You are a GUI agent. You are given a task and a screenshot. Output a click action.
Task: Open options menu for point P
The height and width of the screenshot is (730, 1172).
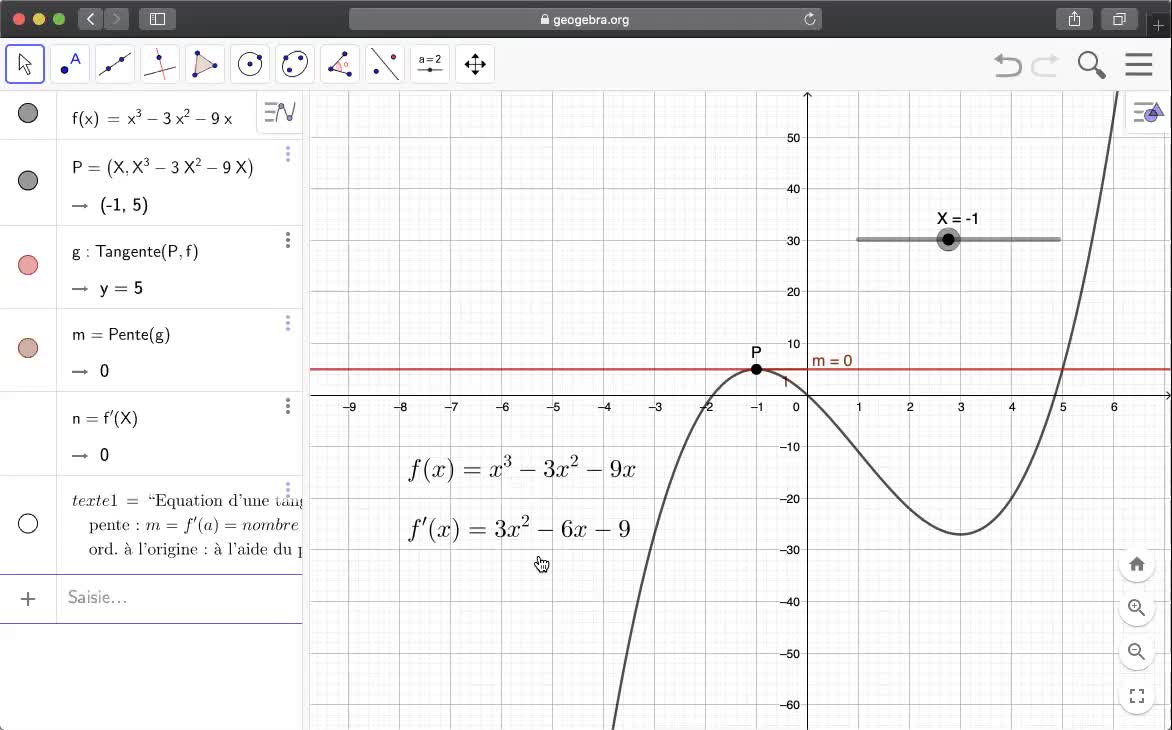288,154
